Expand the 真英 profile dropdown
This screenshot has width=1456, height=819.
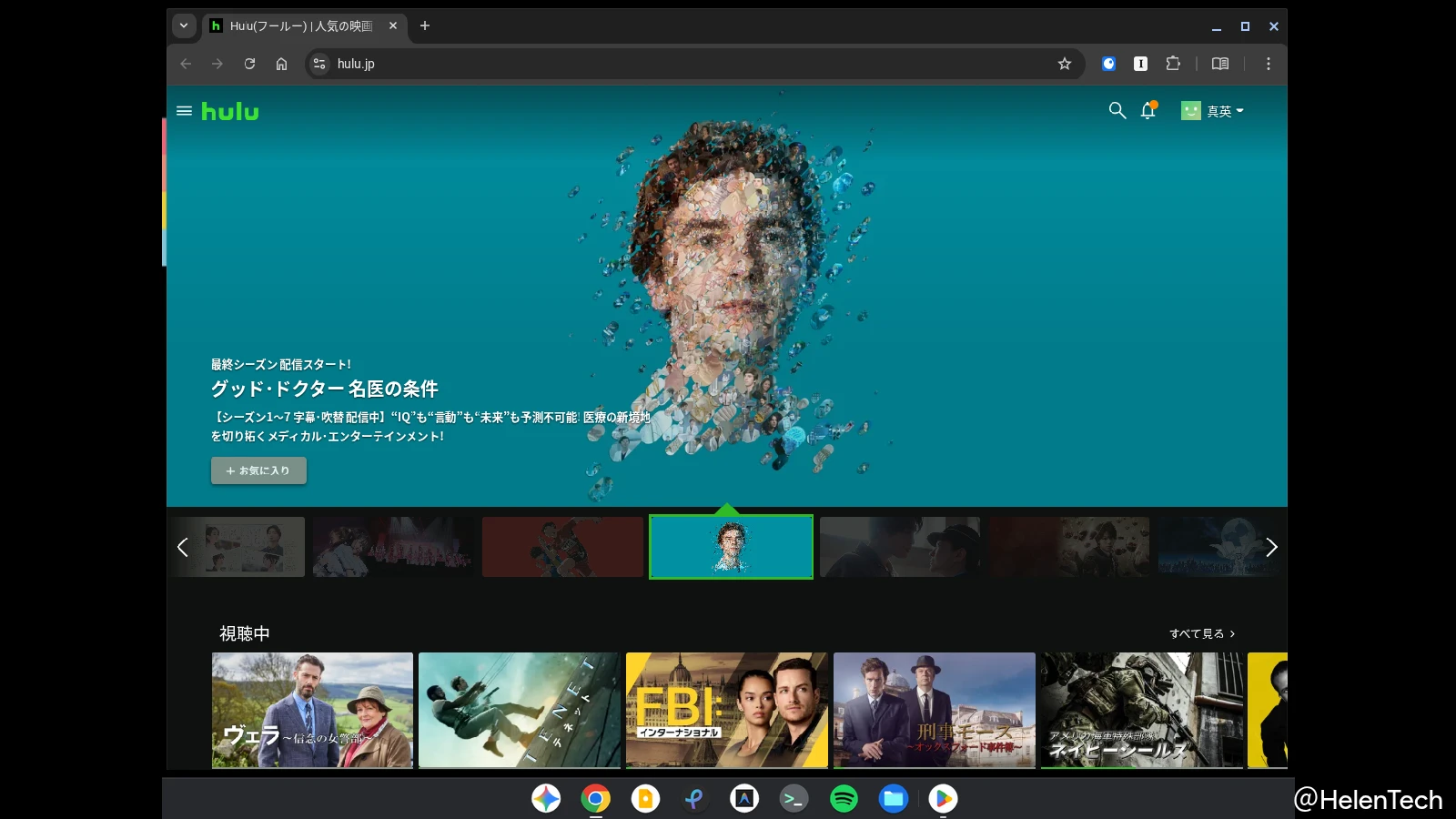[x=1212, y=111]
